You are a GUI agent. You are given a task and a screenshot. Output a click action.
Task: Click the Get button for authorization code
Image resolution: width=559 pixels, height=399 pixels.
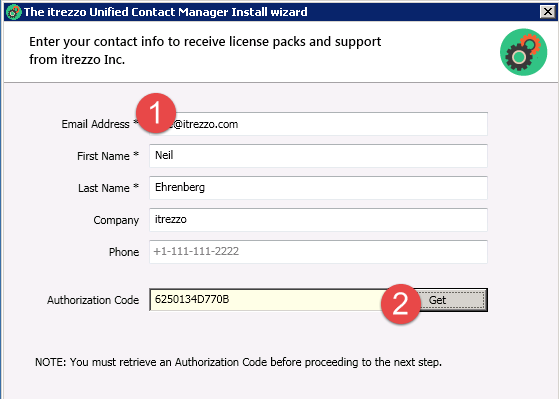(x=451, y=300)
